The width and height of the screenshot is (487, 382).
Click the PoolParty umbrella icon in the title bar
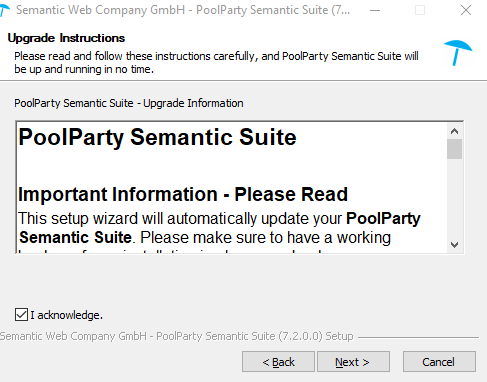click(x=4, y=10)
